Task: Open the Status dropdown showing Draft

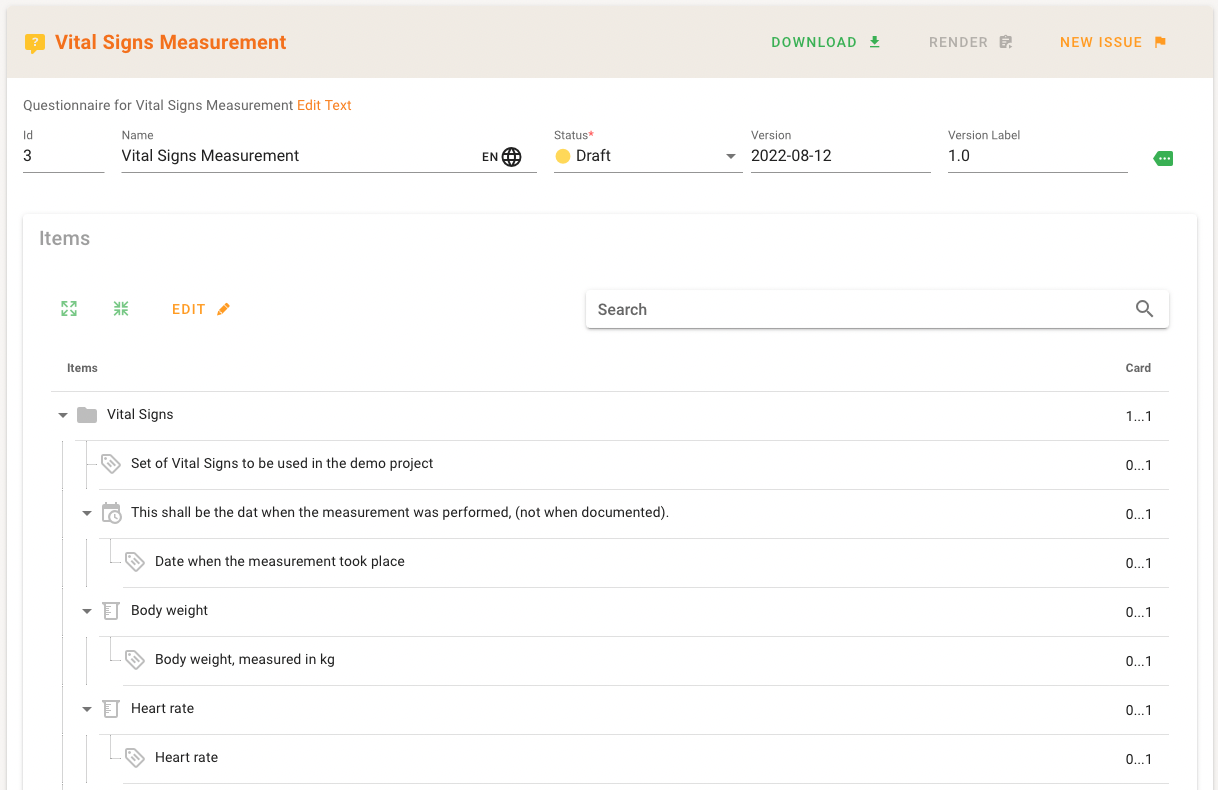Action: (647, 157)
